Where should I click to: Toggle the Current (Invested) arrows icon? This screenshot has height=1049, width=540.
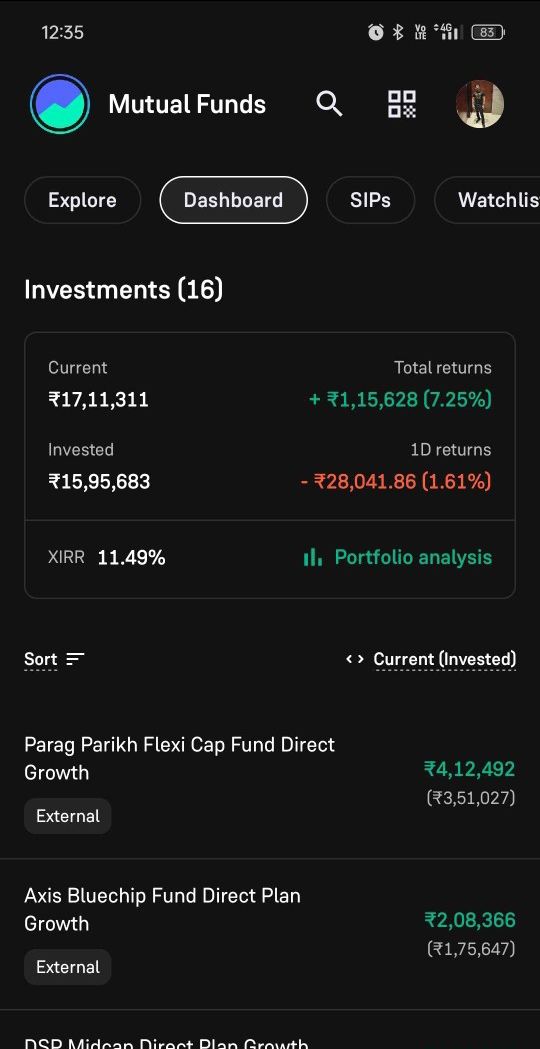click(x=355, y=659)
